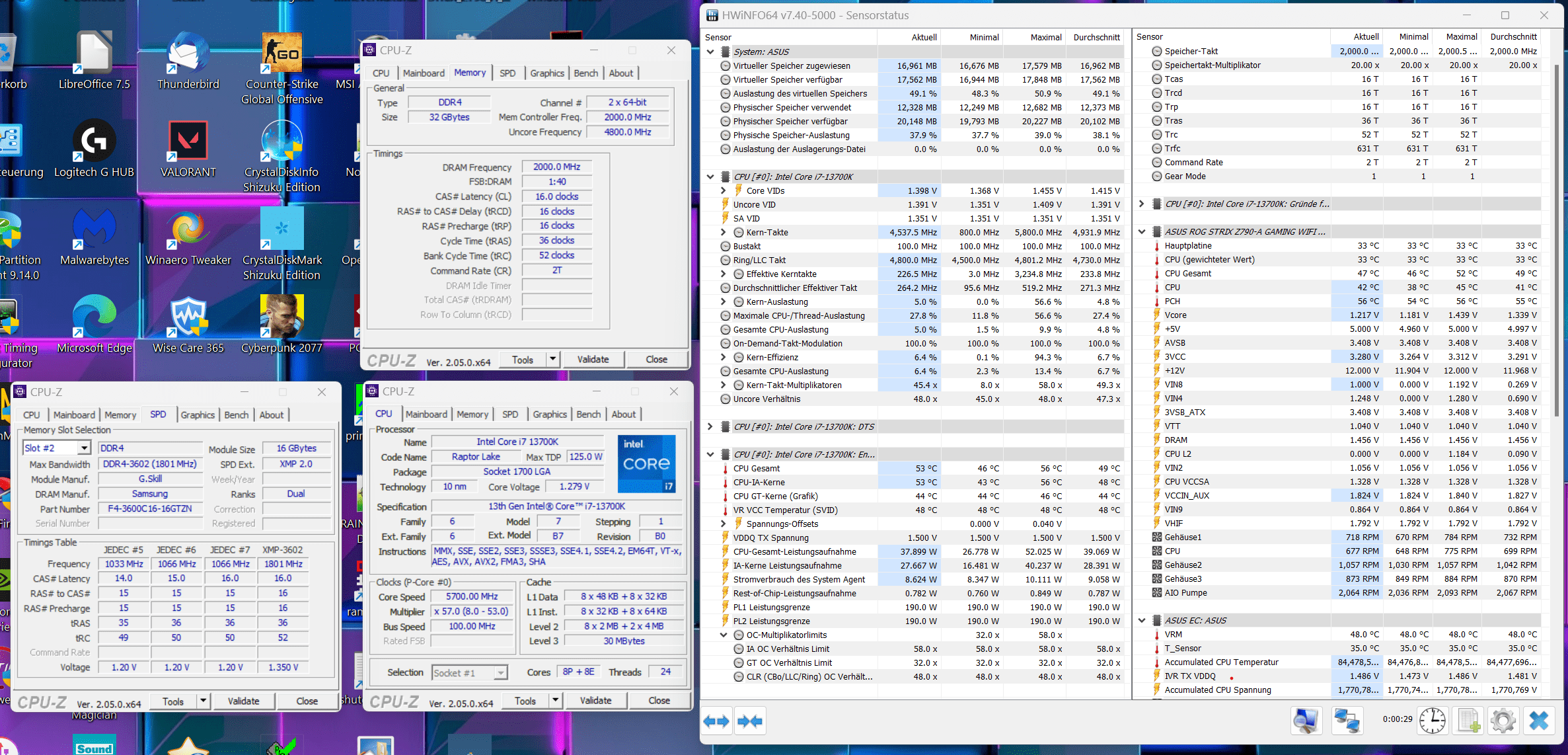Select the VCCIN_AUX voltage row

click(x=1339, y=495)
